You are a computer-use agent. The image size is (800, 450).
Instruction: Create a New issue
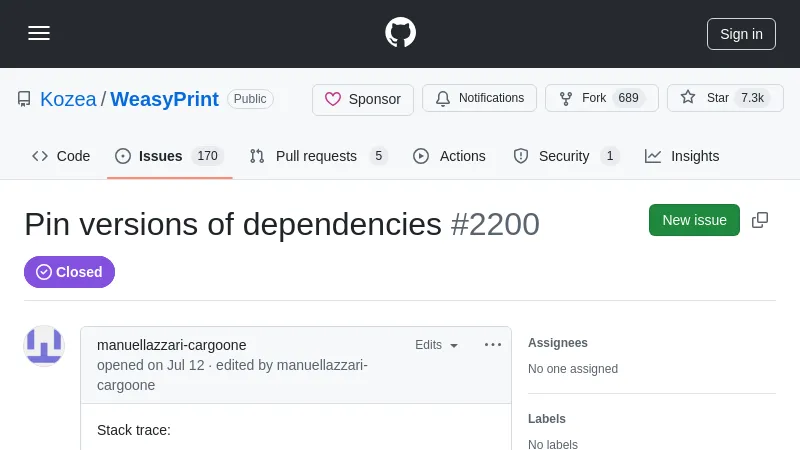[694, 220]
